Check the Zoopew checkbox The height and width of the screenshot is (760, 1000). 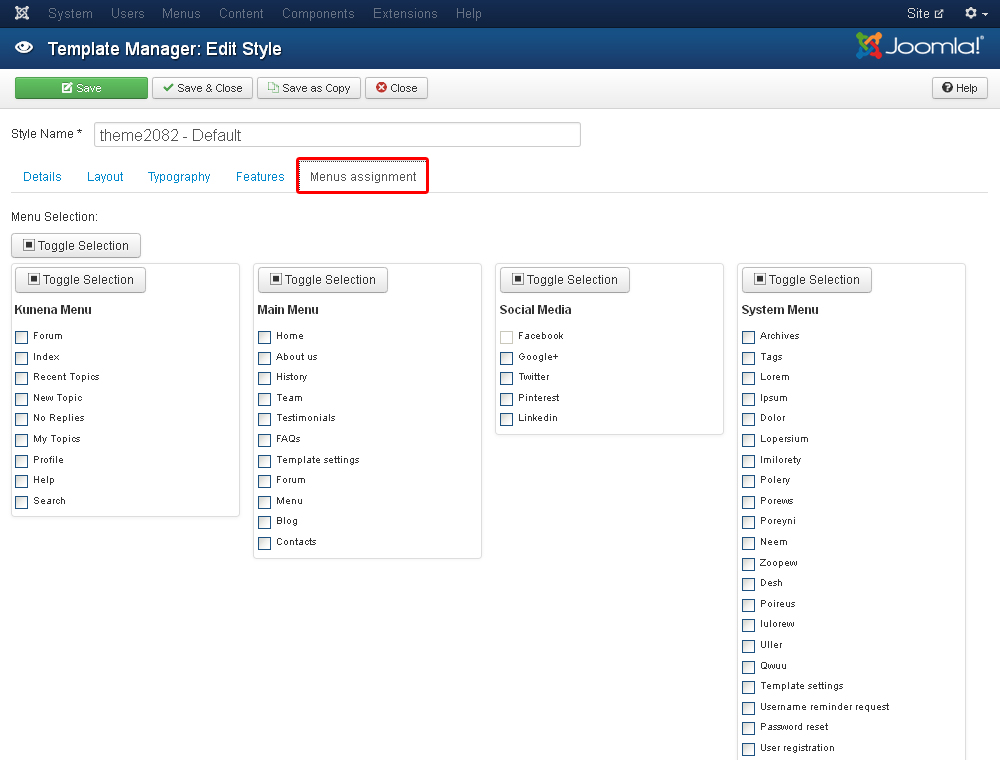coord(749,564)
